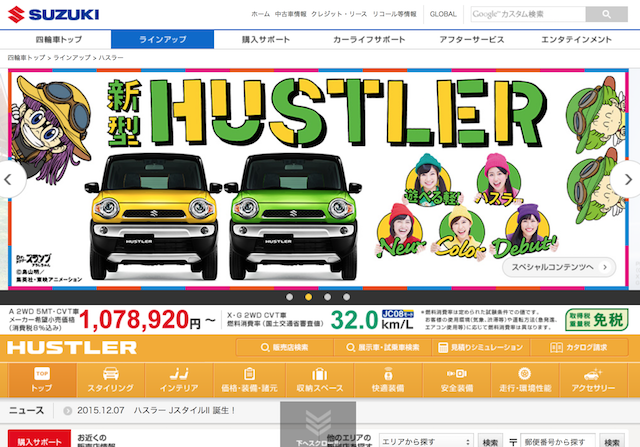The width and height of the screenshot is (640, 447).
Task: Click 展示車・試乗車検索 button
Action: click(x=383, y=347)
